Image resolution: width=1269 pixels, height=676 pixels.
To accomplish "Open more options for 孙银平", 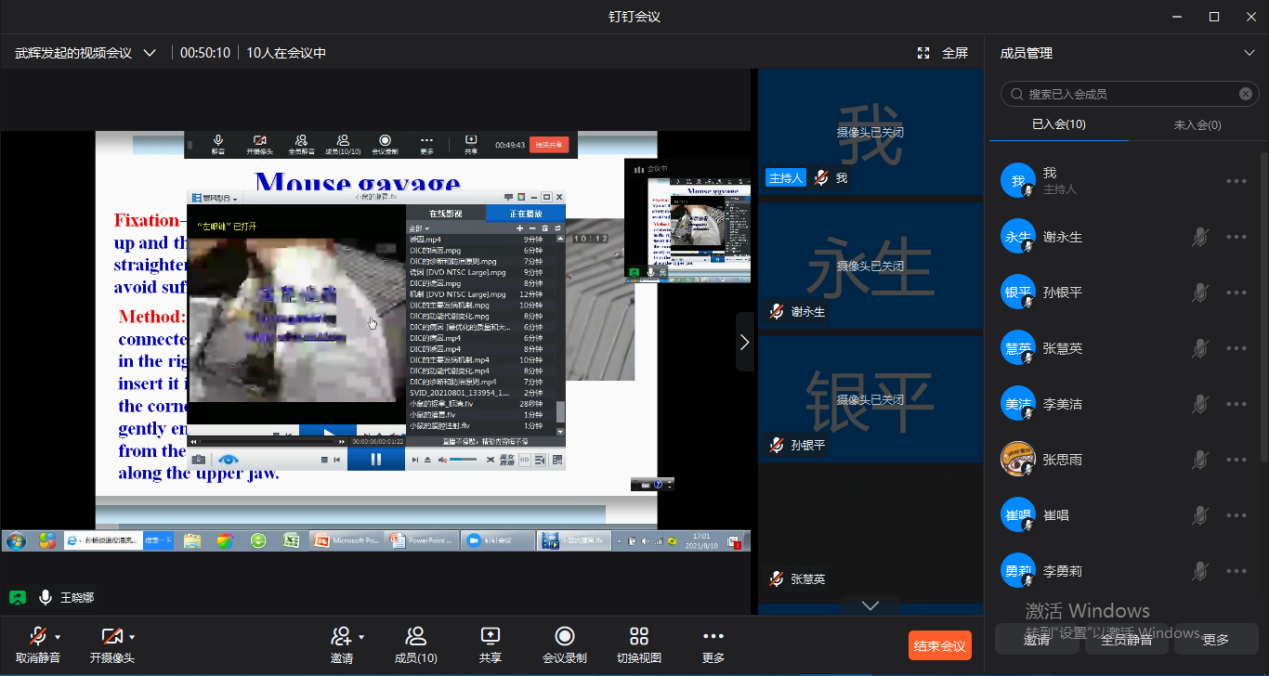I will (1236, 293).
